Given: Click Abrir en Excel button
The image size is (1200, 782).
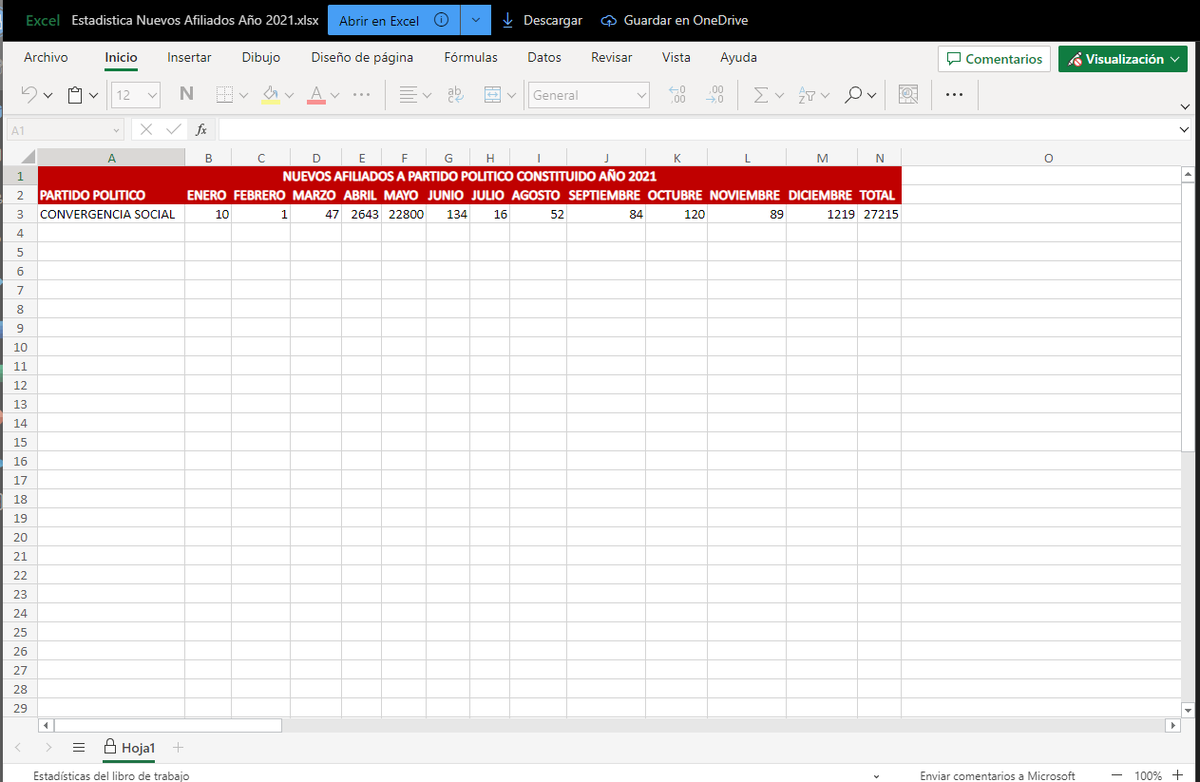Looking at the screenshot, I should click(x=393, y=20).
